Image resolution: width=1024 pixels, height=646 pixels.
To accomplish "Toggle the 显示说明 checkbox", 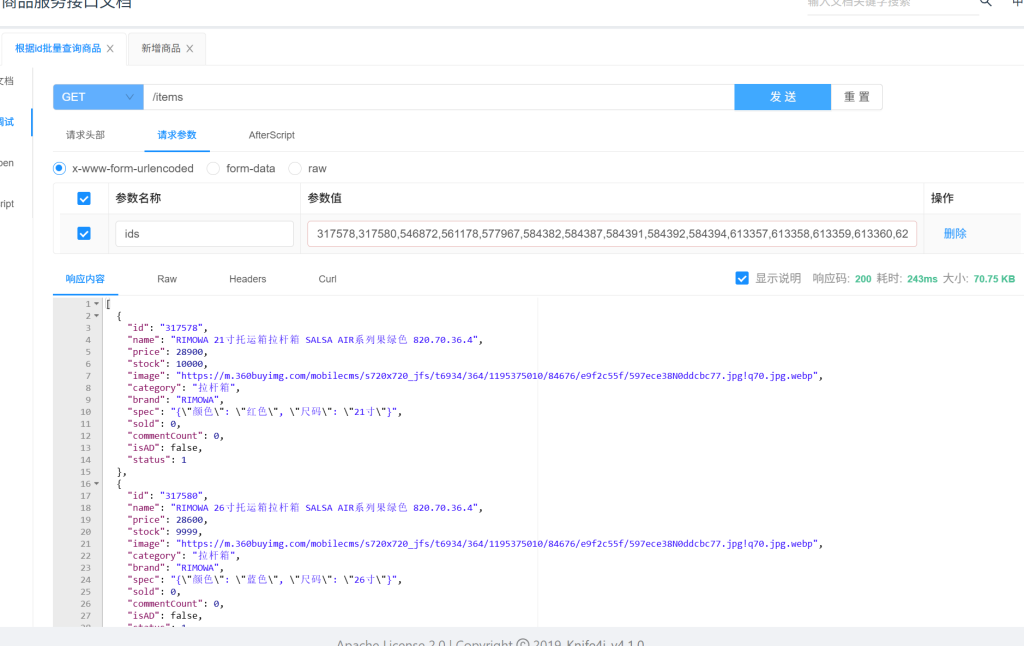I will (x=742, y=279).
